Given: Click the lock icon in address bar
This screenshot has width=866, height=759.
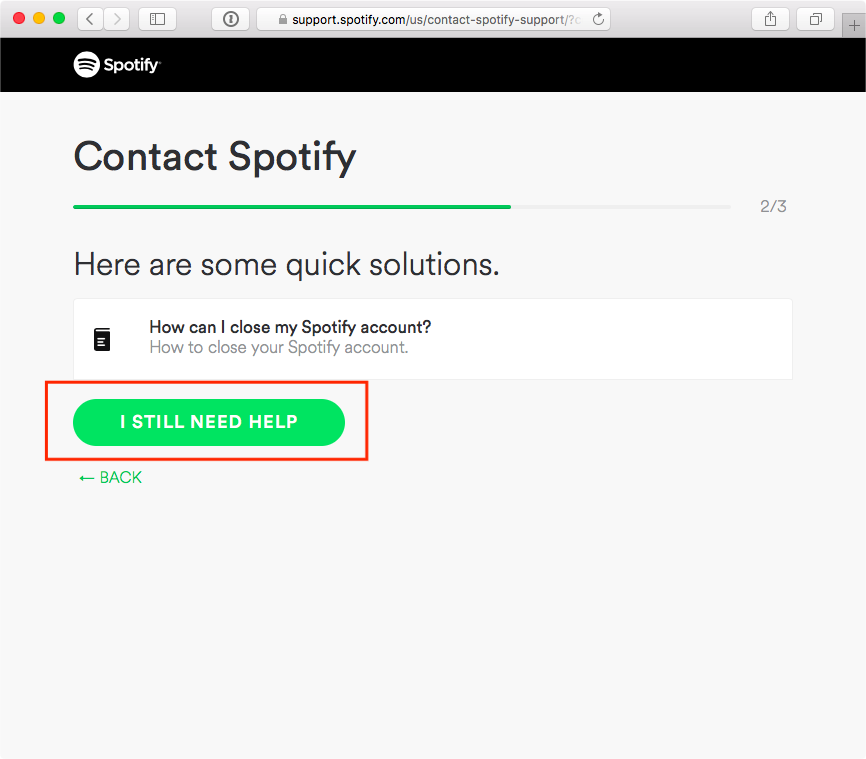Looking at the screenshot, I should coord(282,20).
